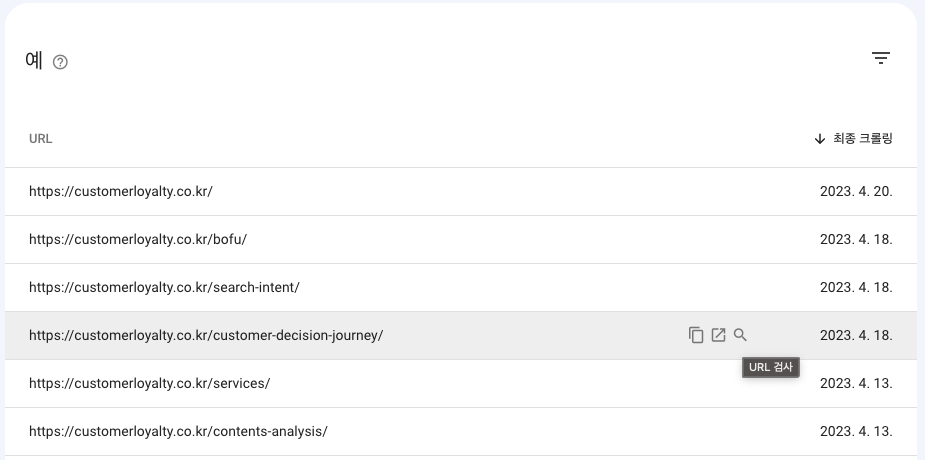Select the /bofu/ URL row
The image size is (925, 460).
coord(138,239)
